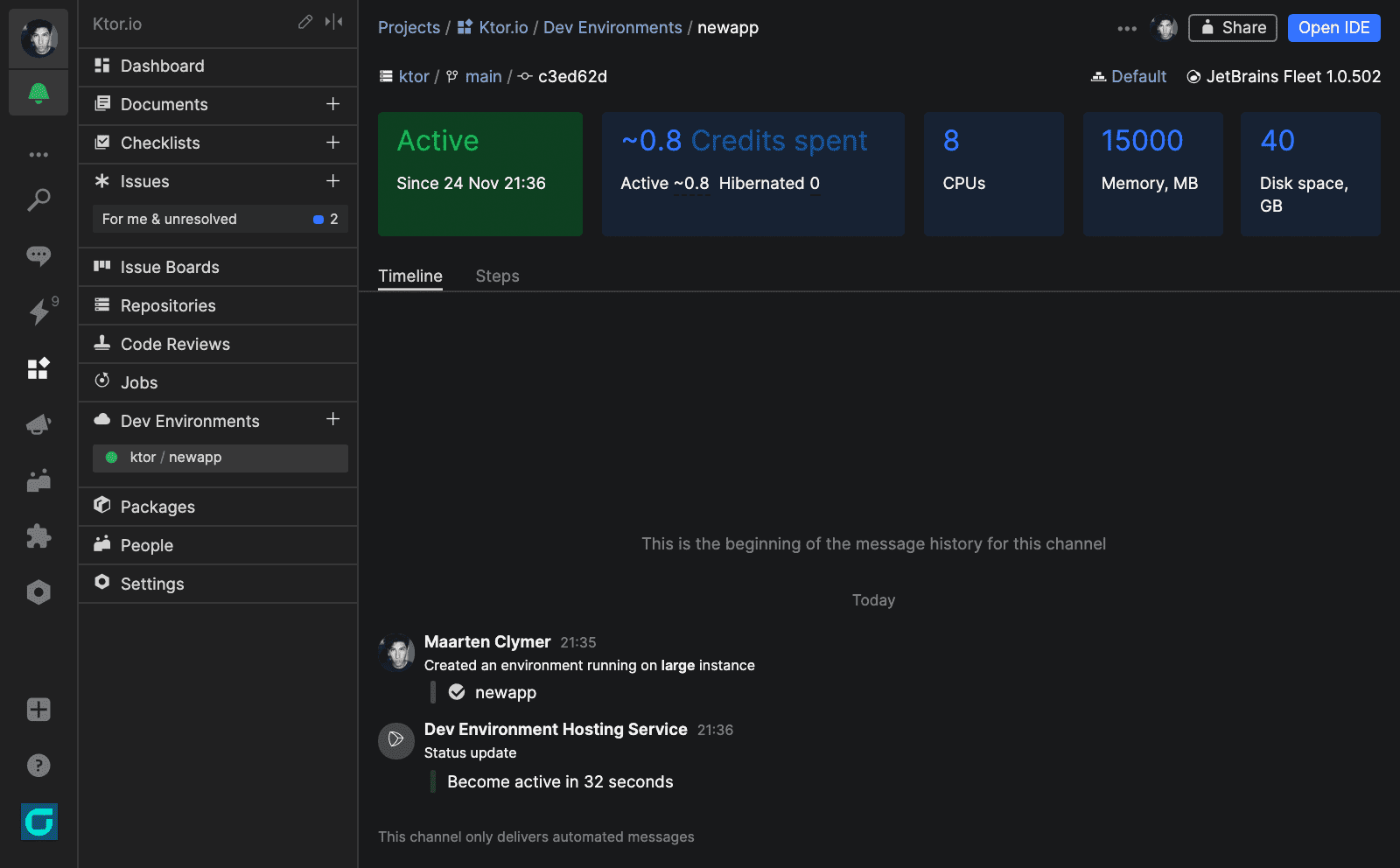Add a new document with the plus icon
1400x868 pixels.
333,104
